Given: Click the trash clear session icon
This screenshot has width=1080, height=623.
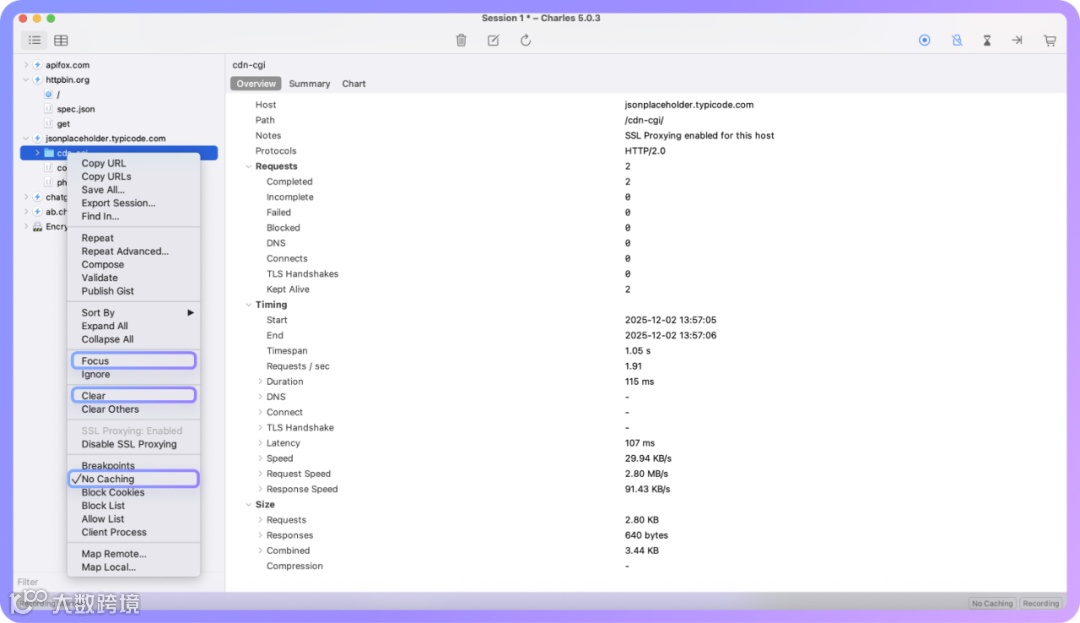Looking at the screenshot, I should [461, 41].
